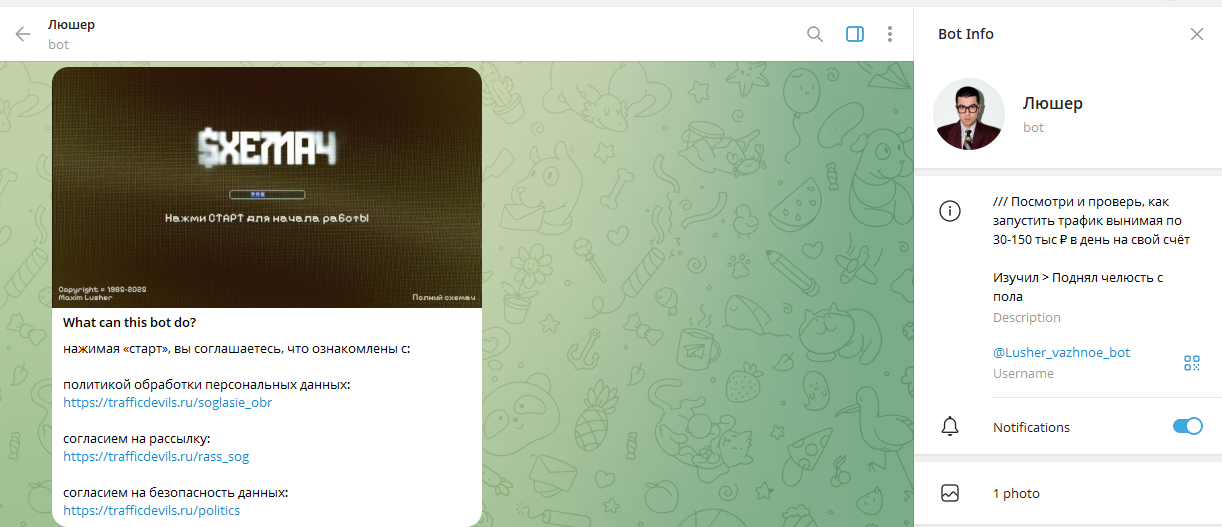Viewport: 1222px width, 527px height.
Task: Click the @Lusher_vazhnoe_bot username
Action: pos(1061,353)
